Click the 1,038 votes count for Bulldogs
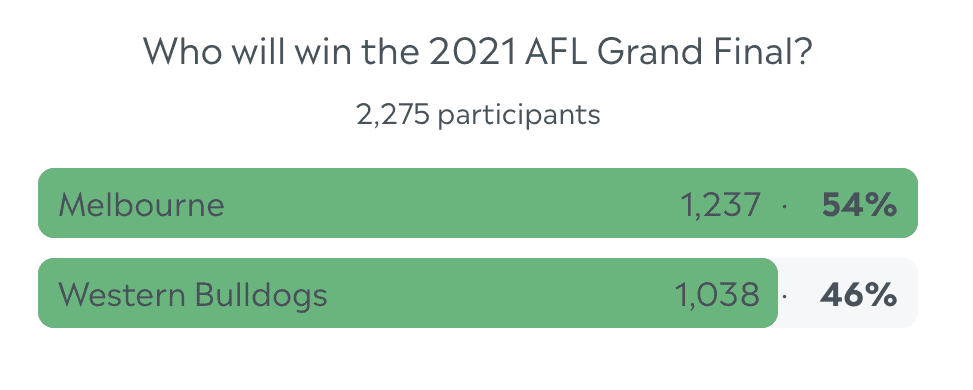This screenshot has width=973, height=390. pyautogui.click(x=717, y=294)
